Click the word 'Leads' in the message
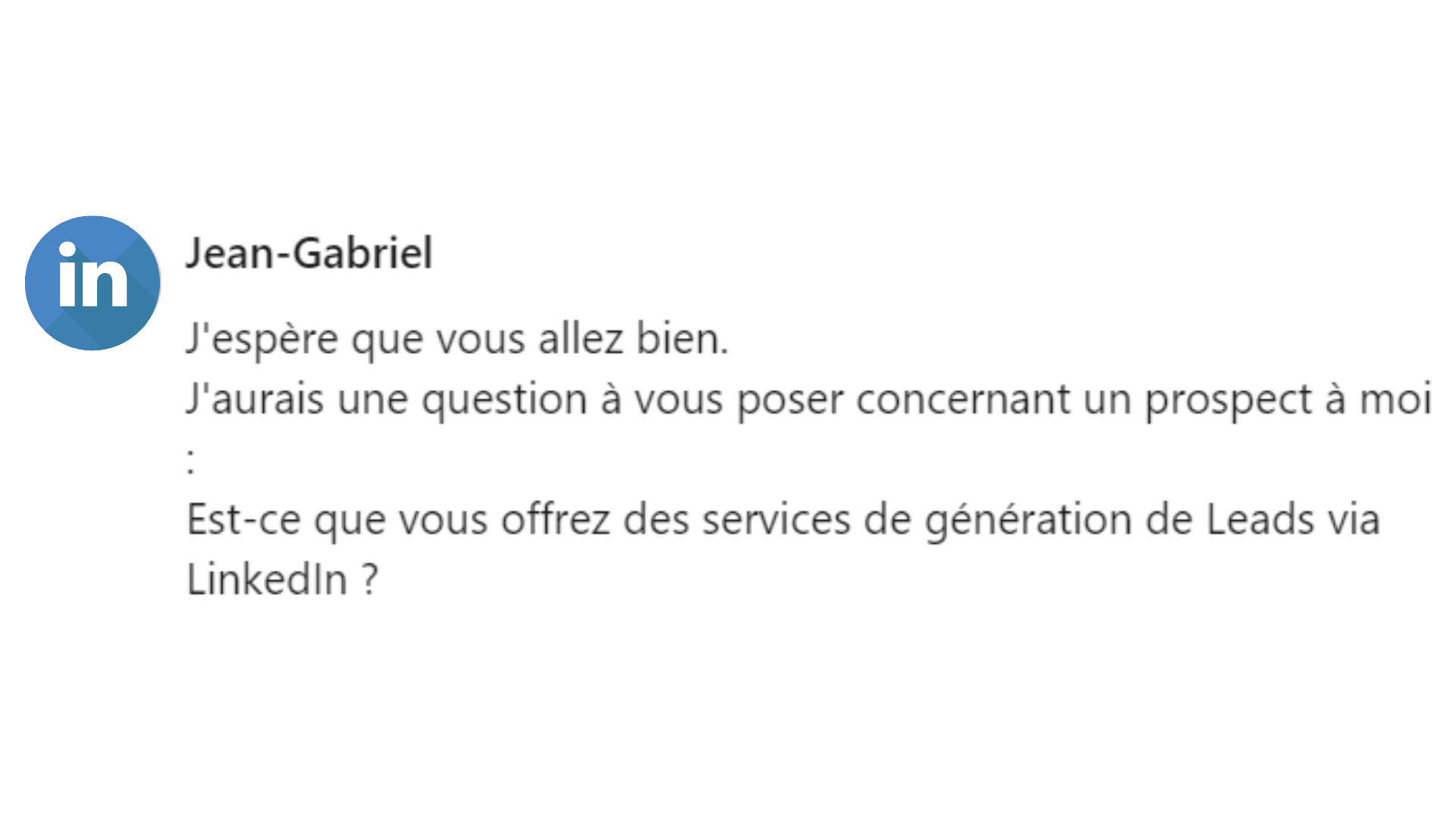Viewport: 1456px width, 819px height. pos(1260,520)
